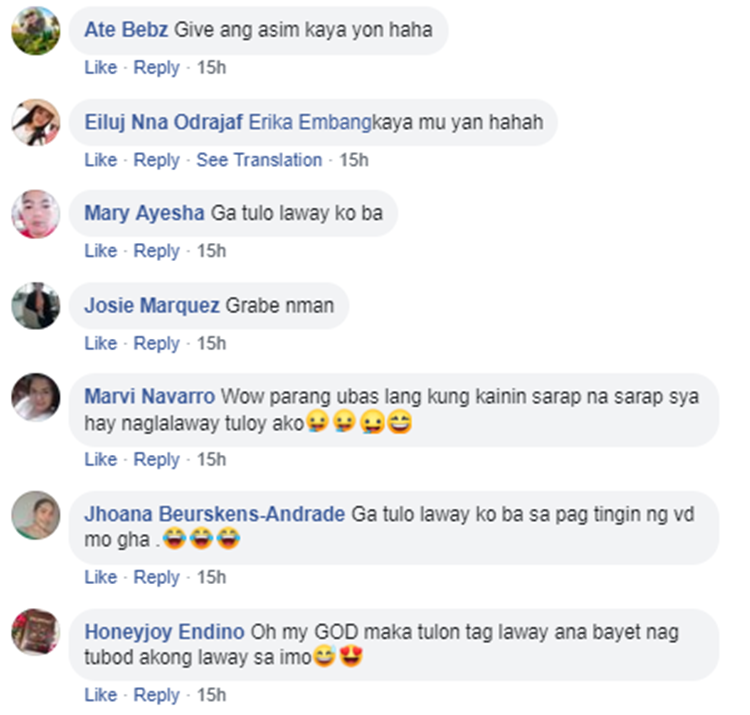Open Eiluj Nna Odrajaf's avatar
The width and height of the screenshot is (750, 715).
pos(36,122)
